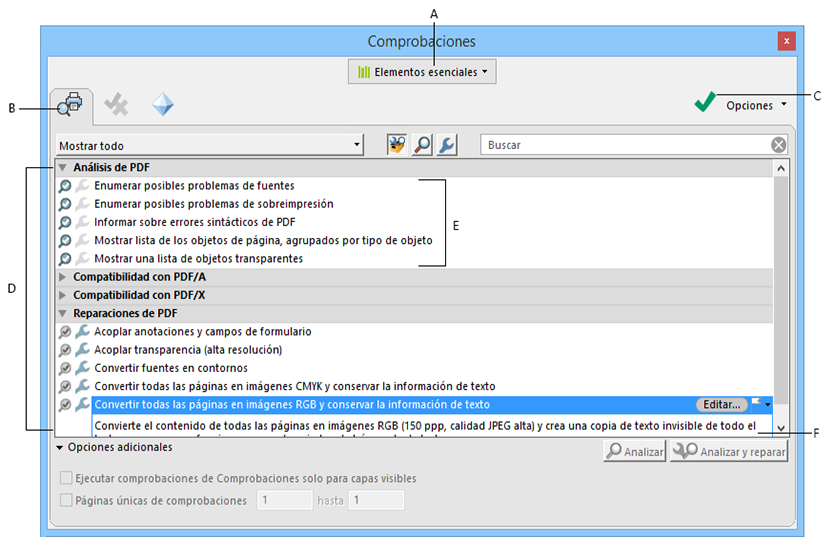Select Convertir todas las páginas en imágenes CMYK
Viewport: 834px width, 537px height.
(x=295, y=386)
